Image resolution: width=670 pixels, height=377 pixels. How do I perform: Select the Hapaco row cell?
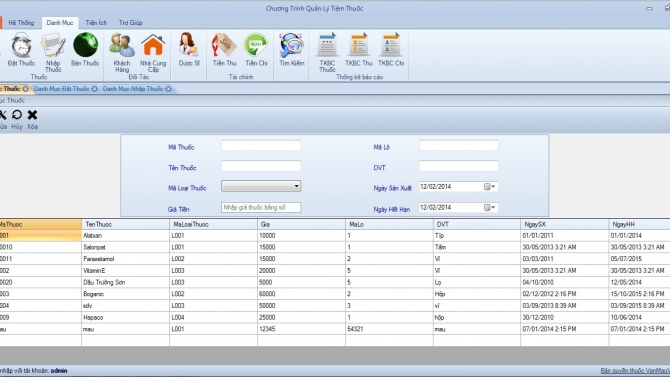click(x=126, y=318)
